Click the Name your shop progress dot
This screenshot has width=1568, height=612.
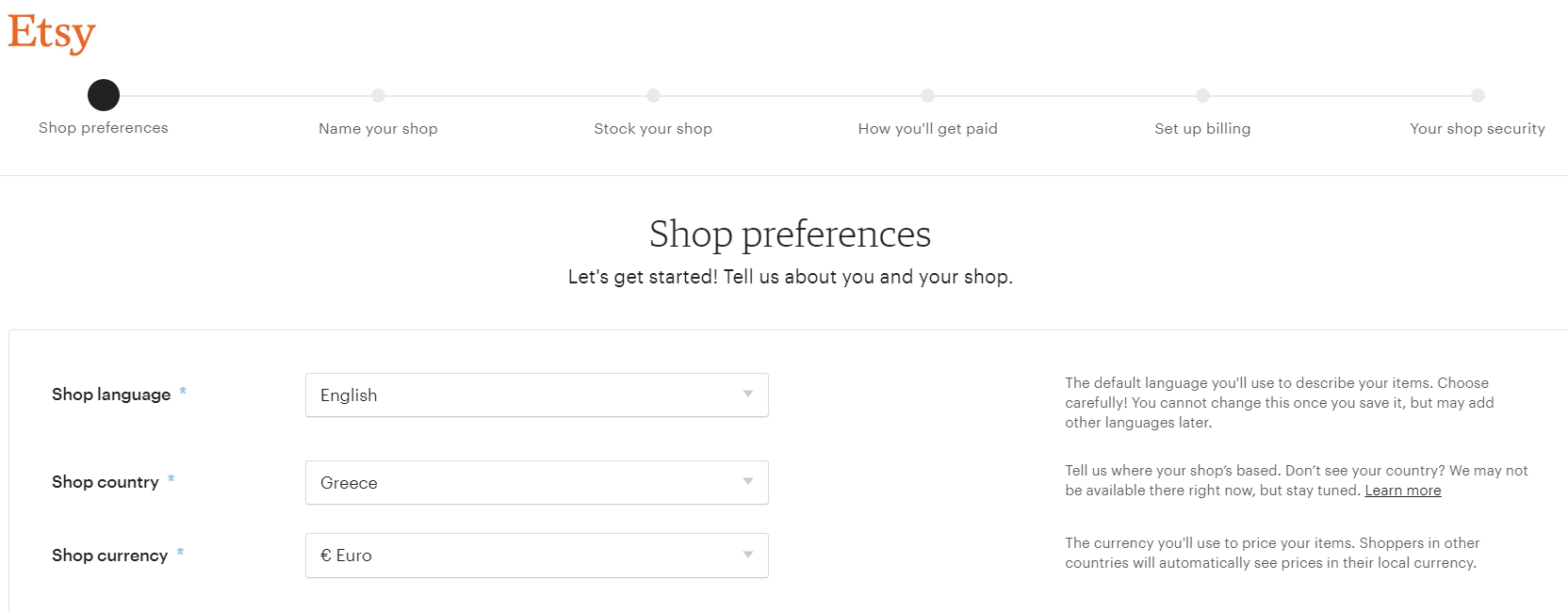(378, 95)
